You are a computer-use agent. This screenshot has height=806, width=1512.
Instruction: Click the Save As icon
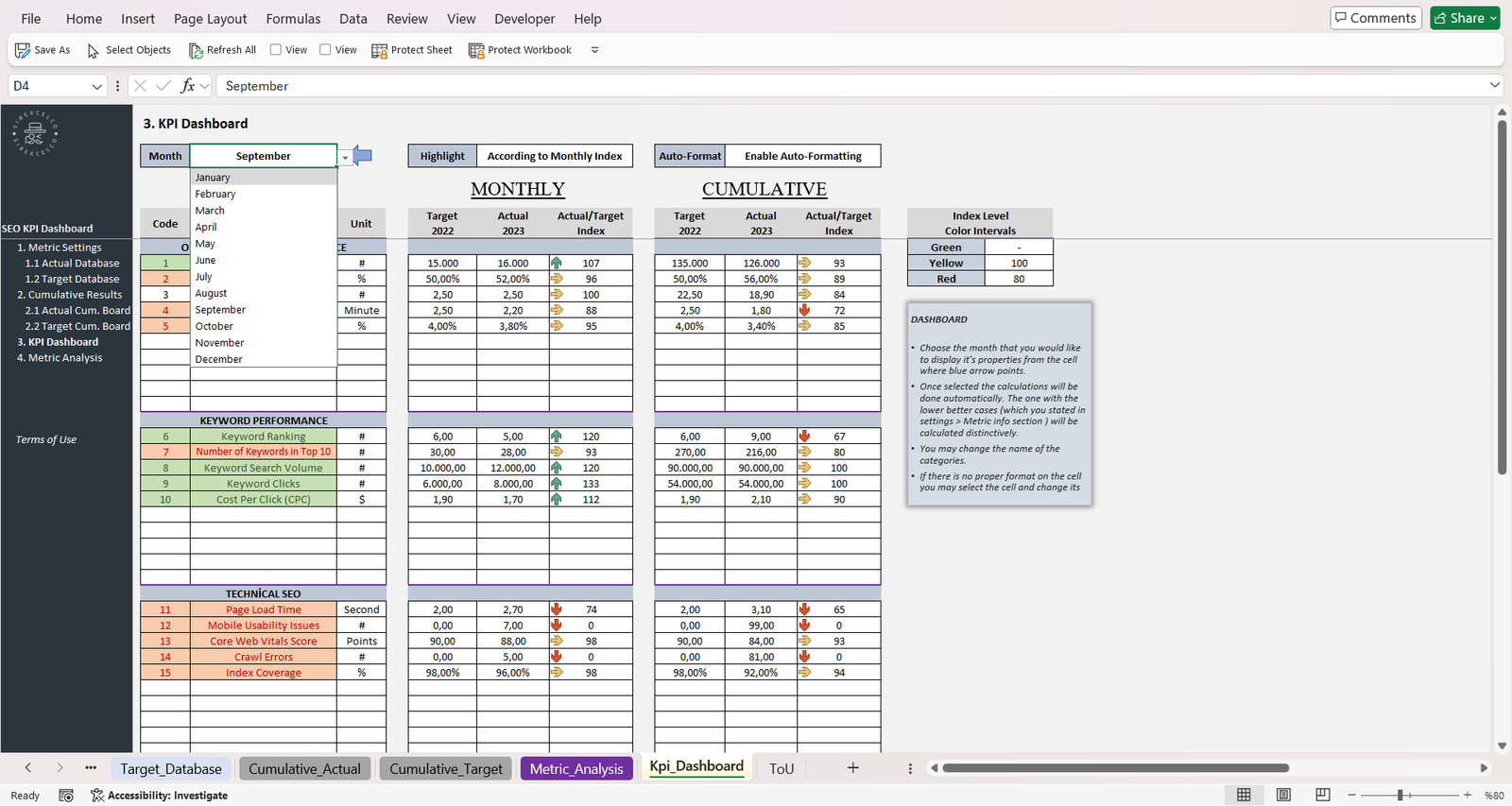[23, 50]
